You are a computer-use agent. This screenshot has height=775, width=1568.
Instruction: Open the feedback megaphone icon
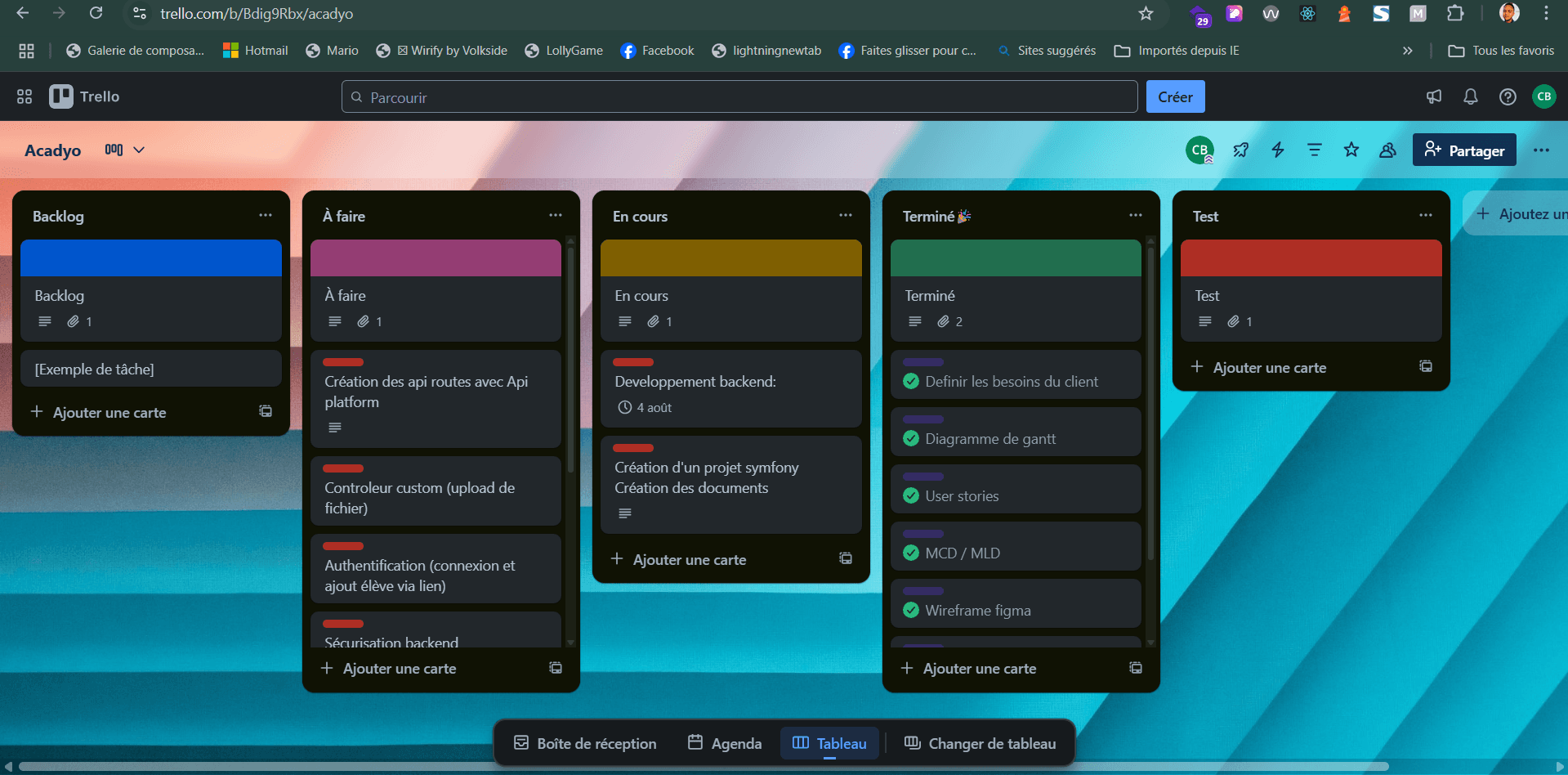[1434, 96]
